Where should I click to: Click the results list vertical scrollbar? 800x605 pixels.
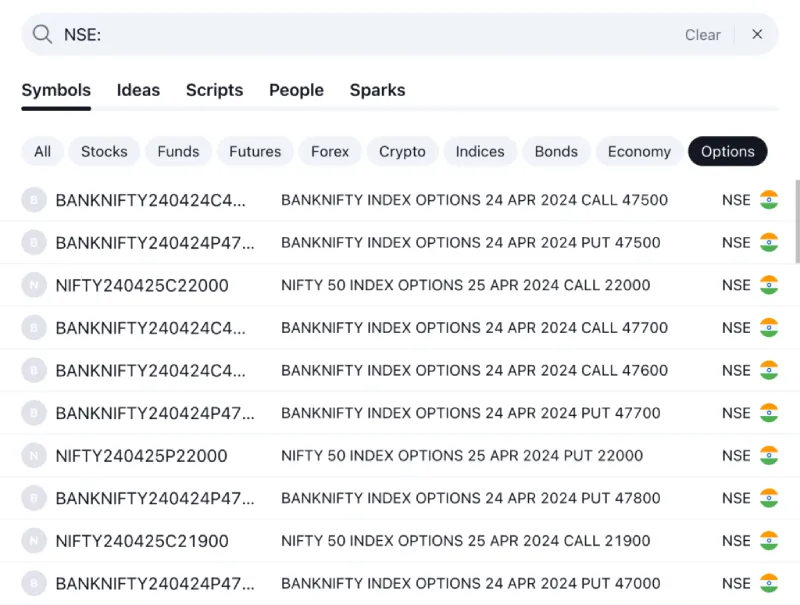(x=797, y=221)
